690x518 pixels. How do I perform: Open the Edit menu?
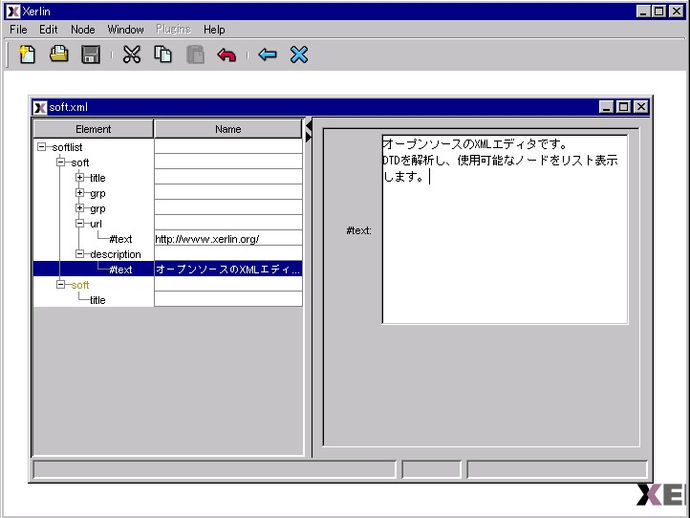(x=48, y=29)
